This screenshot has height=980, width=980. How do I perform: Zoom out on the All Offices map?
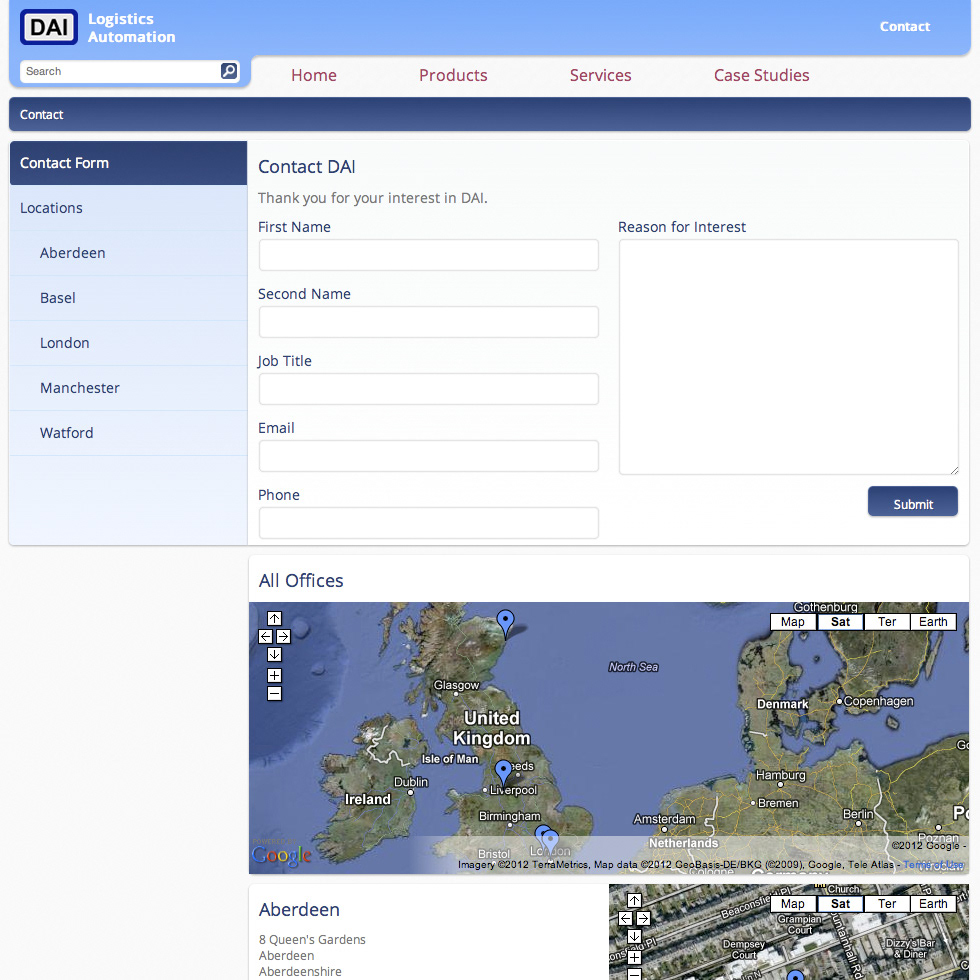(x=275, y=694)
